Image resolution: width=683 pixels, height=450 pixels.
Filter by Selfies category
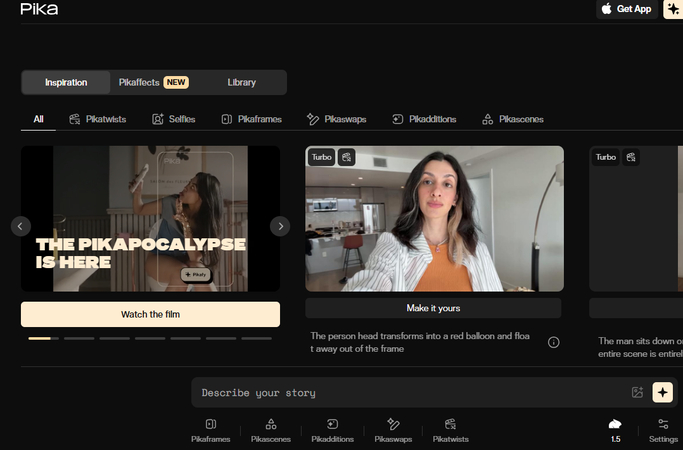point(173,119)
